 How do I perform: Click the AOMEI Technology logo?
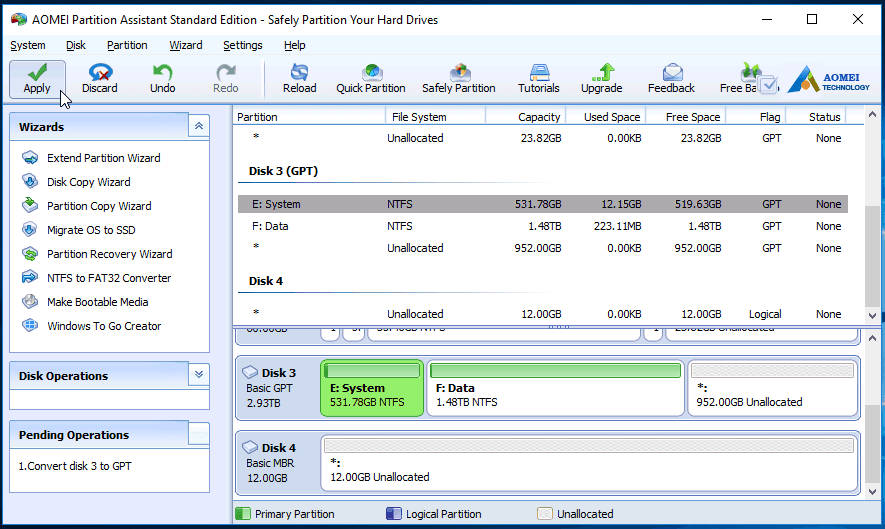point(828,80)
